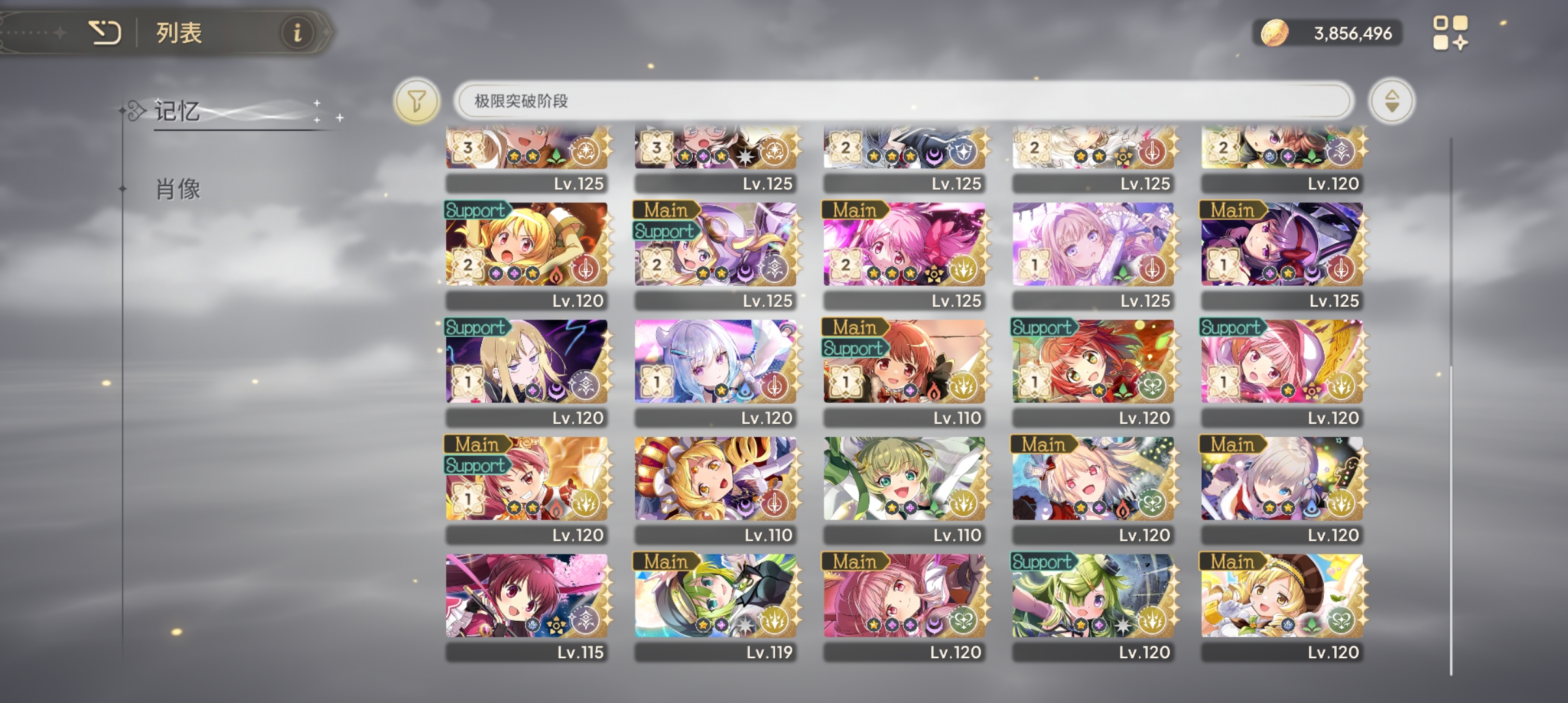The image size is (1568, 703).
Task: Expand the 极限突破阶段 sort dropdown
Action: pyautogui.click(x=904, y=101)
